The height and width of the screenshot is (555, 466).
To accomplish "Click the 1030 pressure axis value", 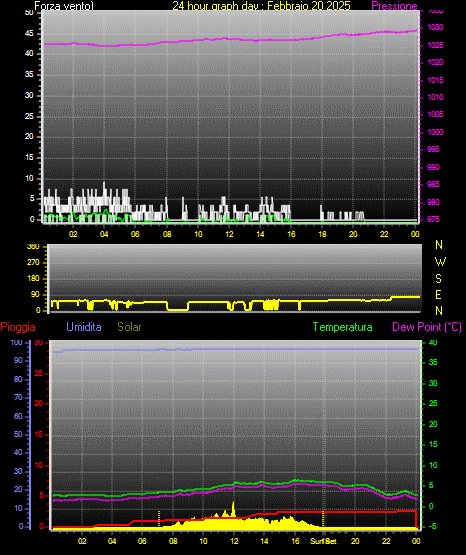I will point(435,27).
